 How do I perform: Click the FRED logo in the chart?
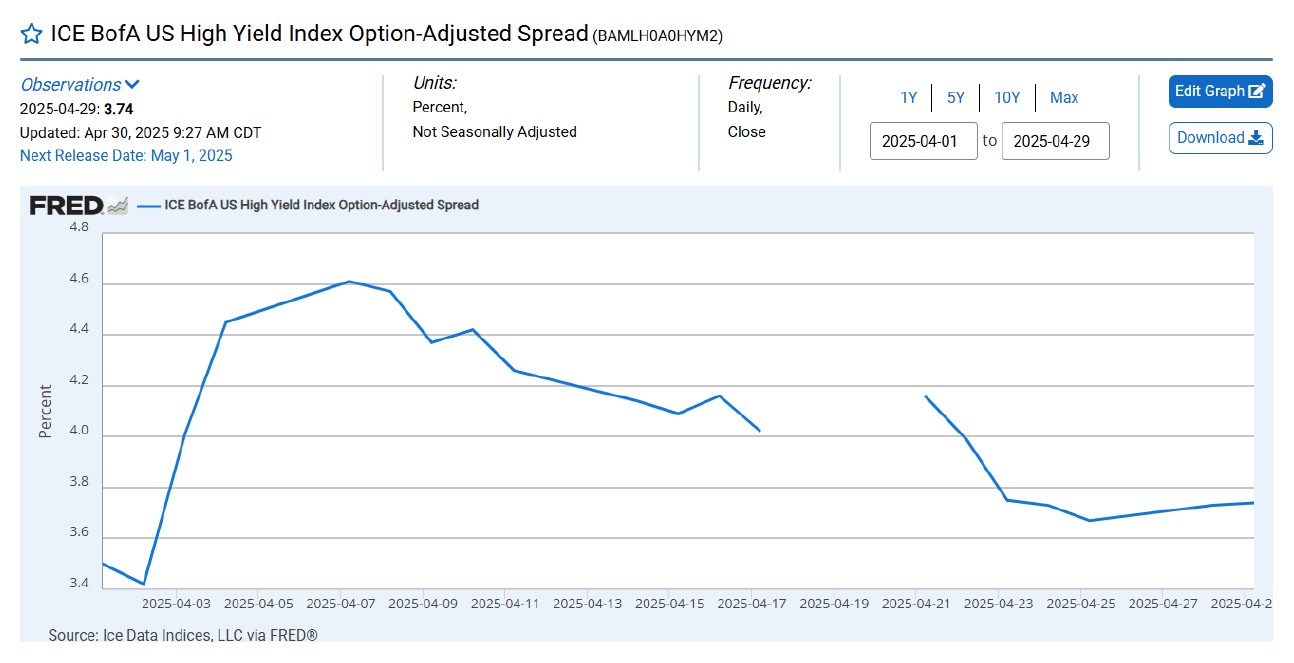tap(66, 205)
